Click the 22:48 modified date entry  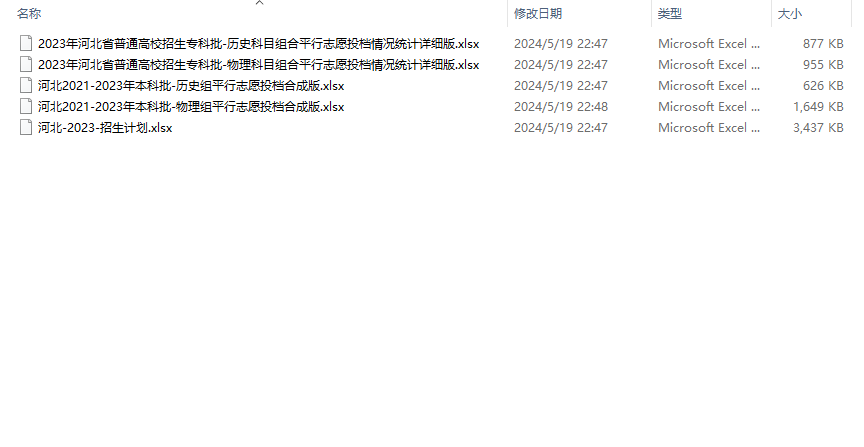(560, 106)
